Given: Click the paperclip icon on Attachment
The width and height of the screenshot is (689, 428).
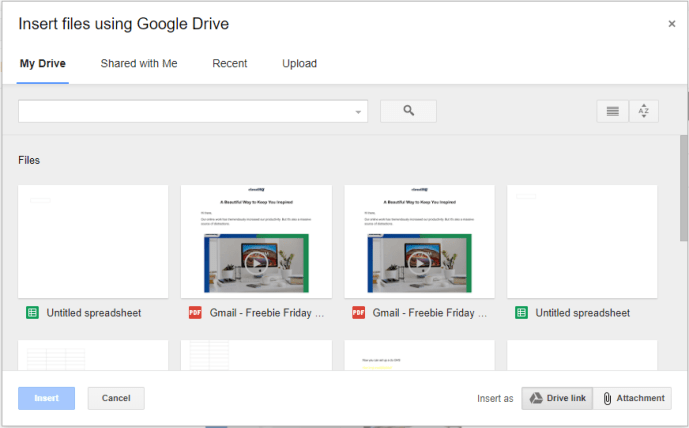Looking at the screenshot, I should [x=607, y=399].
